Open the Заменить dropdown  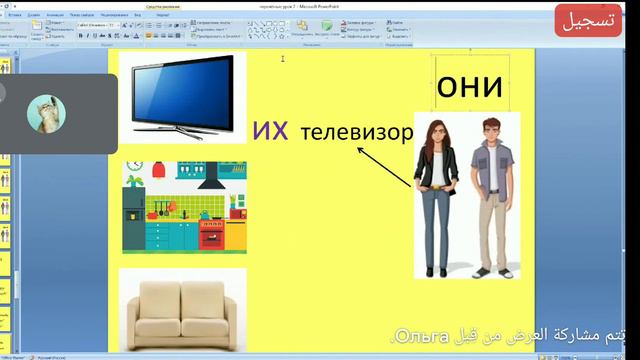(x=398, y=29)
